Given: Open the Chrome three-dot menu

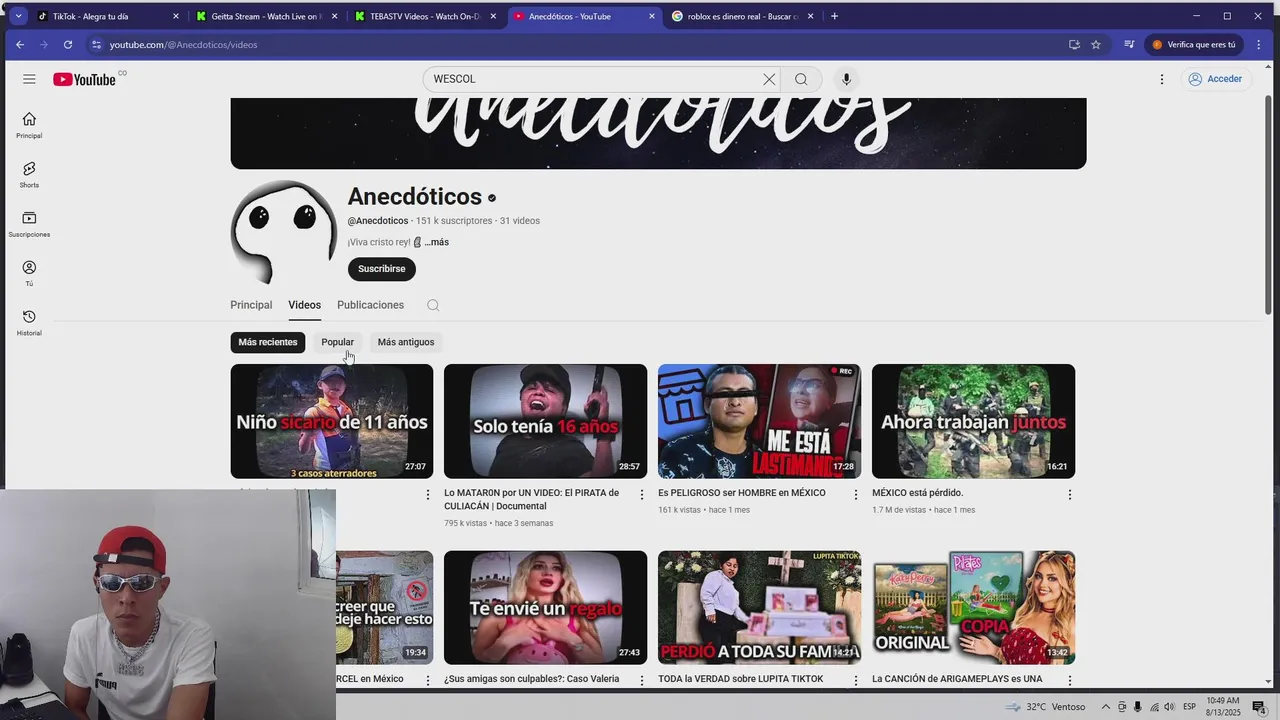Looking at the screenshot, I should (x=1258, y=45).
